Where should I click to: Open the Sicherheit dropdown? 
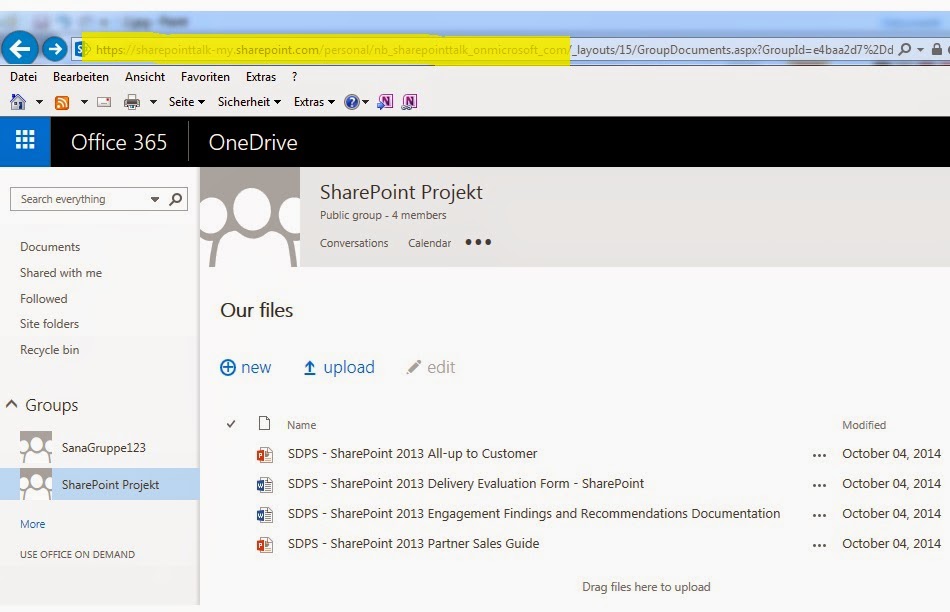point(247,101)
